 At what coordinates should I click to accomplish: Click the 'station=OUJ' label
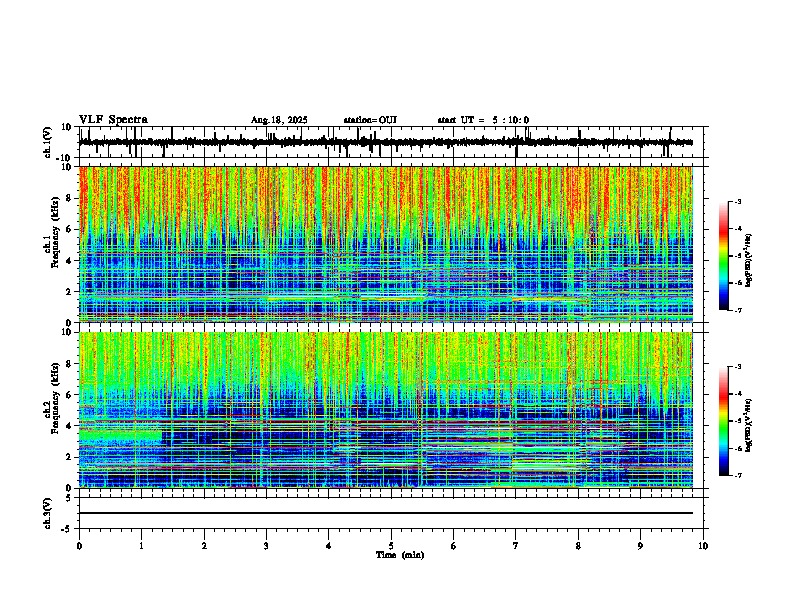pos(370,120)
